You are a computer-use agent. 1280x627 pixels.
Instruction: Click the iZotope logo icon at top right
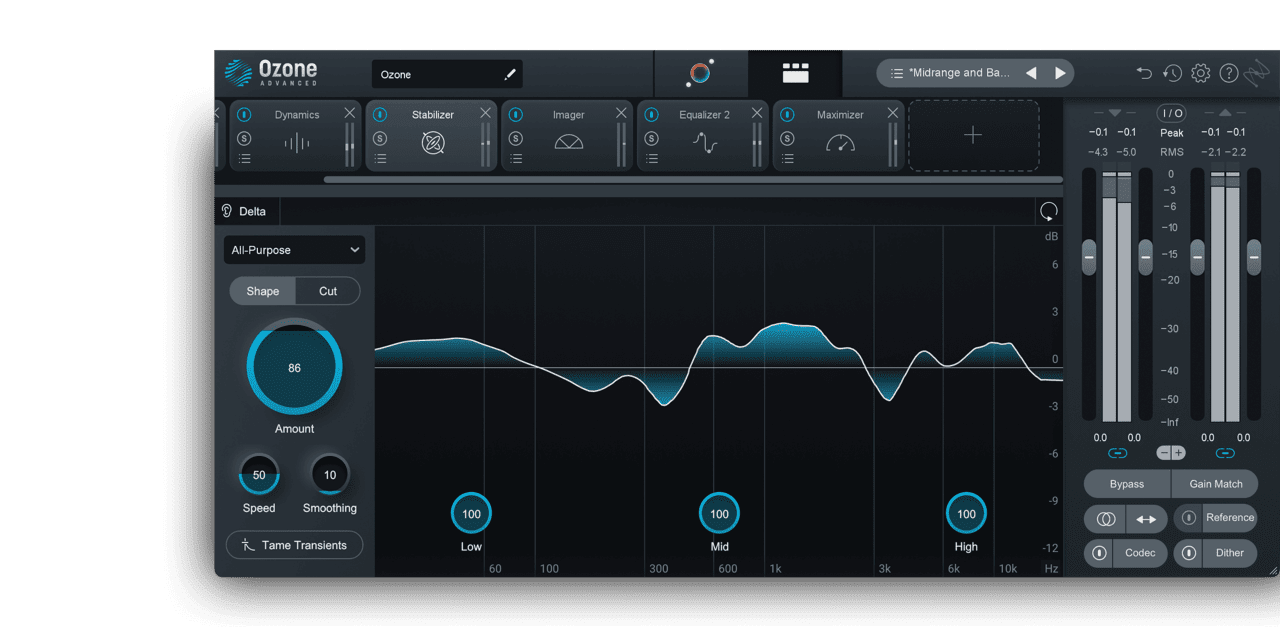1256,73
